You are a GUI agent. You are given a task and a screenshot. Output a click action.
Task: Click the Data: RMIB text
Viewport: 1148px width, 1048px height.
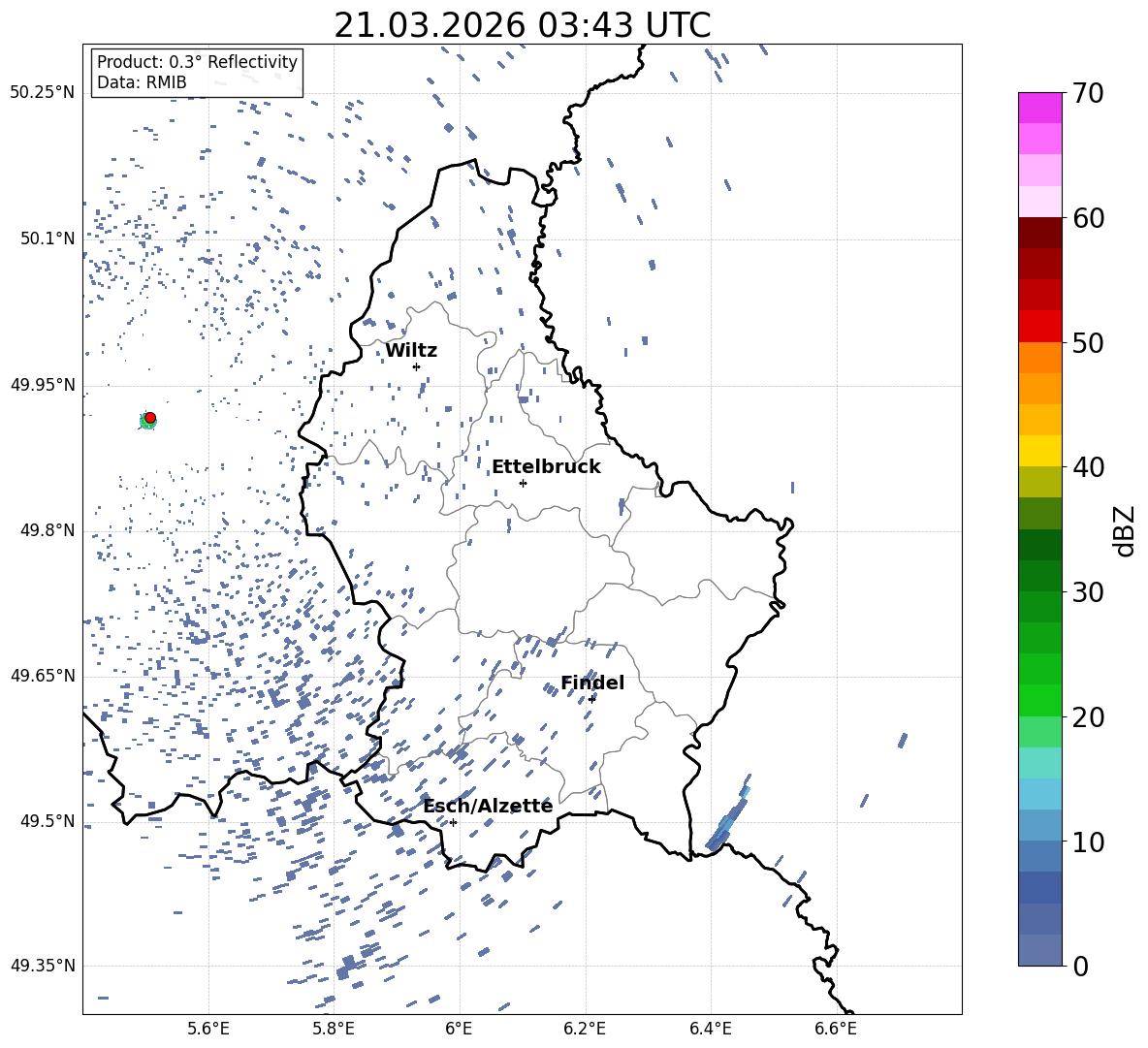pyautogui.click(x=142, y=82)
